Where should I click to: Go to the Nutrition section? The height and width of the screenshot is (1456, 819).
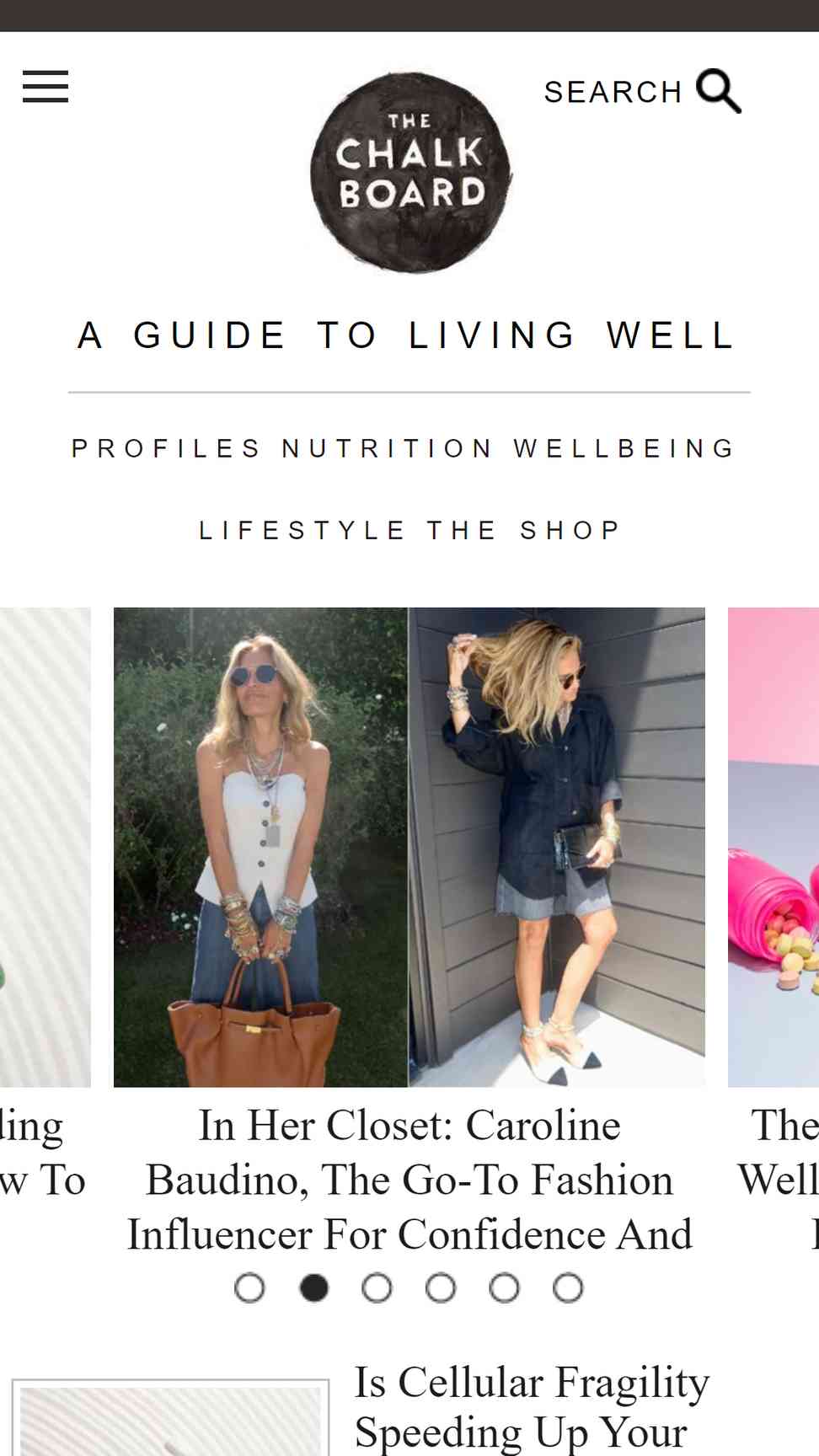(387, 448)
